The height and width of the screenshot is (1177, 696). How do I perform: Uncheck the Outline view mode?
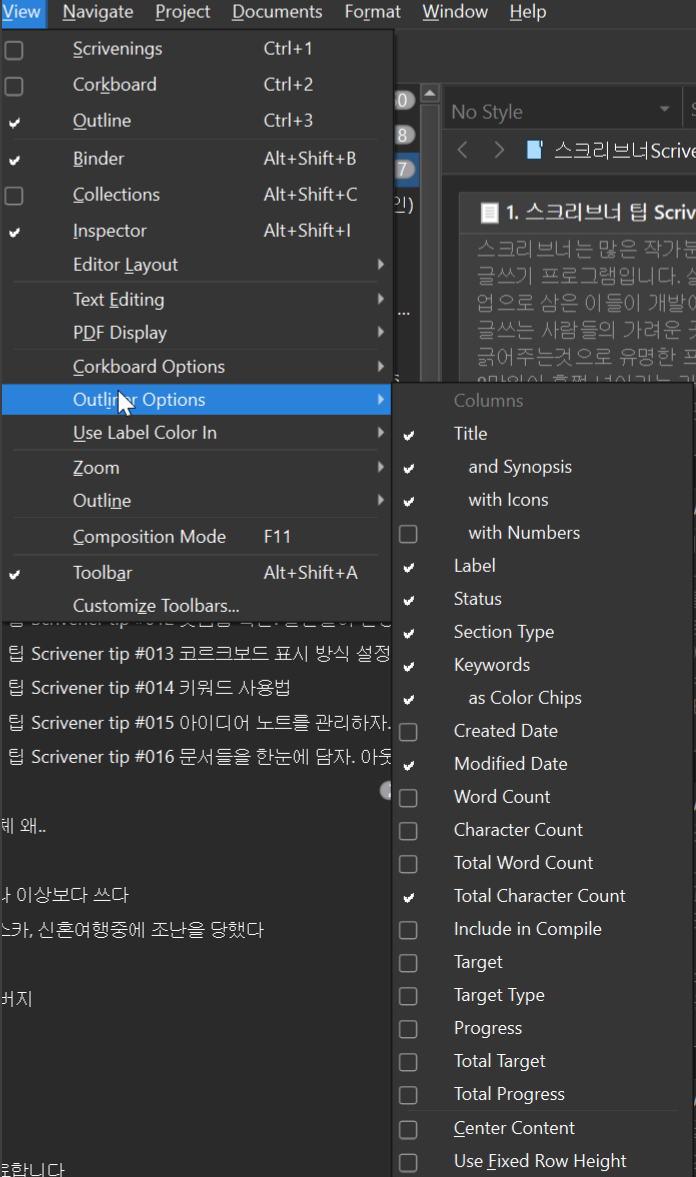[x=14, y=122]
